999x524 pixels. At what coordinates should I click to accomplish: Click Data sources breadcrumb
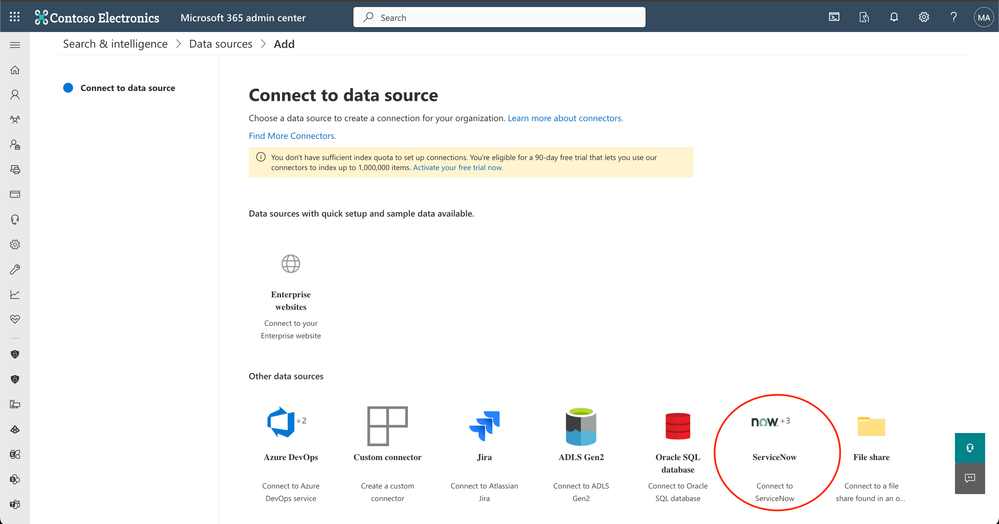coord(220,44)
